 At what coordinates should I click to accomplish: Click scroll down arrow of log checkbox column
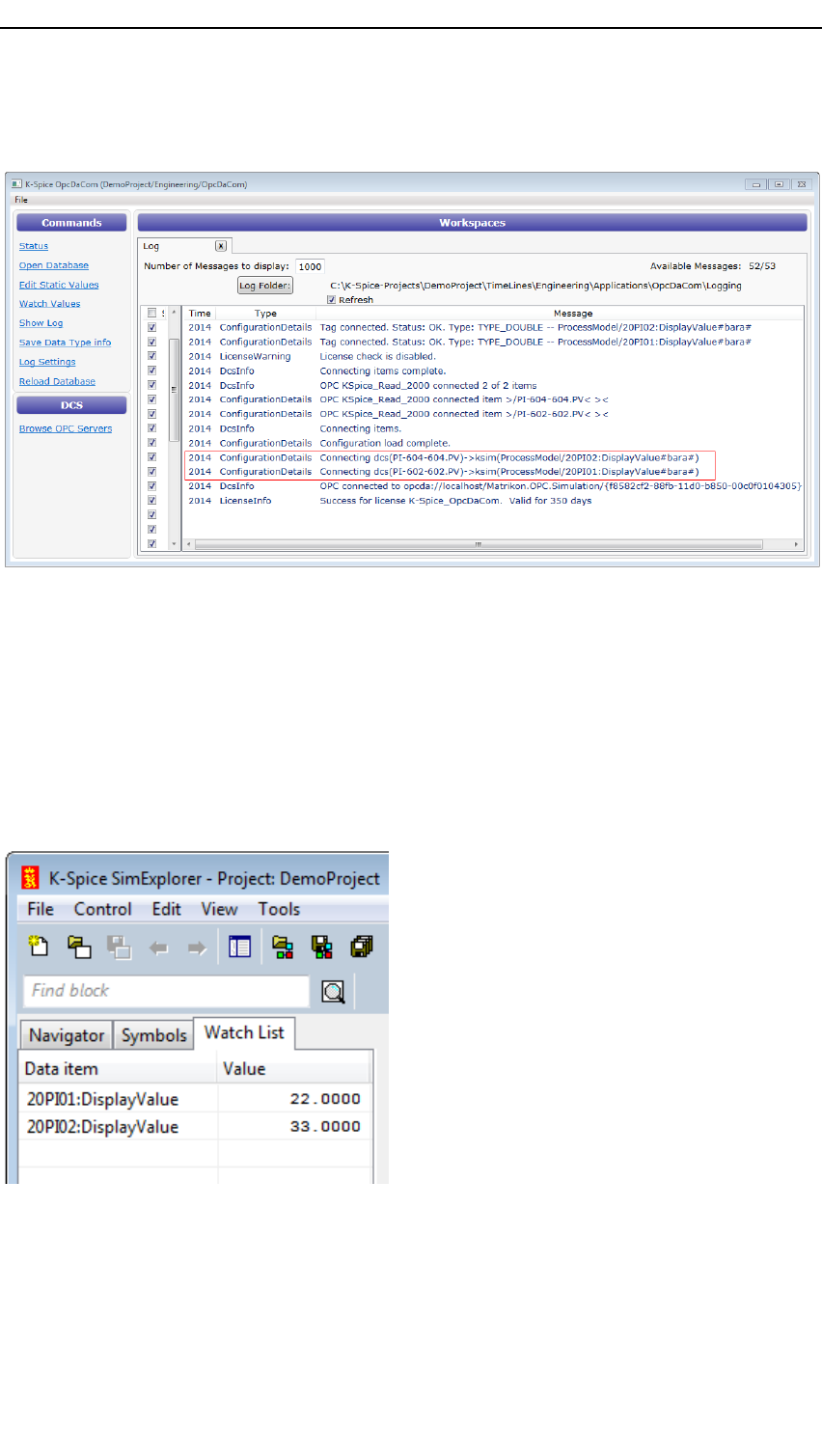174,544
